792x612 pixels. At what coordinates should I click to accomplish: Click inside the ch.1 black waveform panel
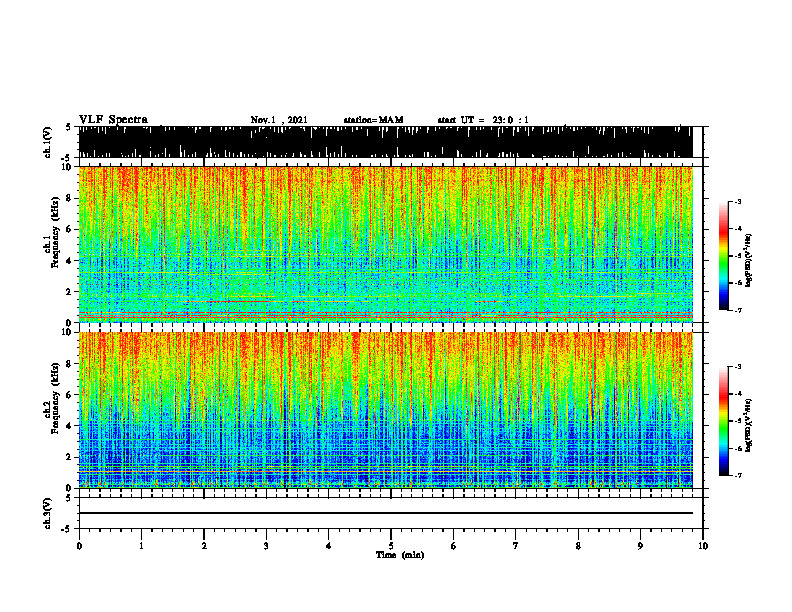click(385, 142)
